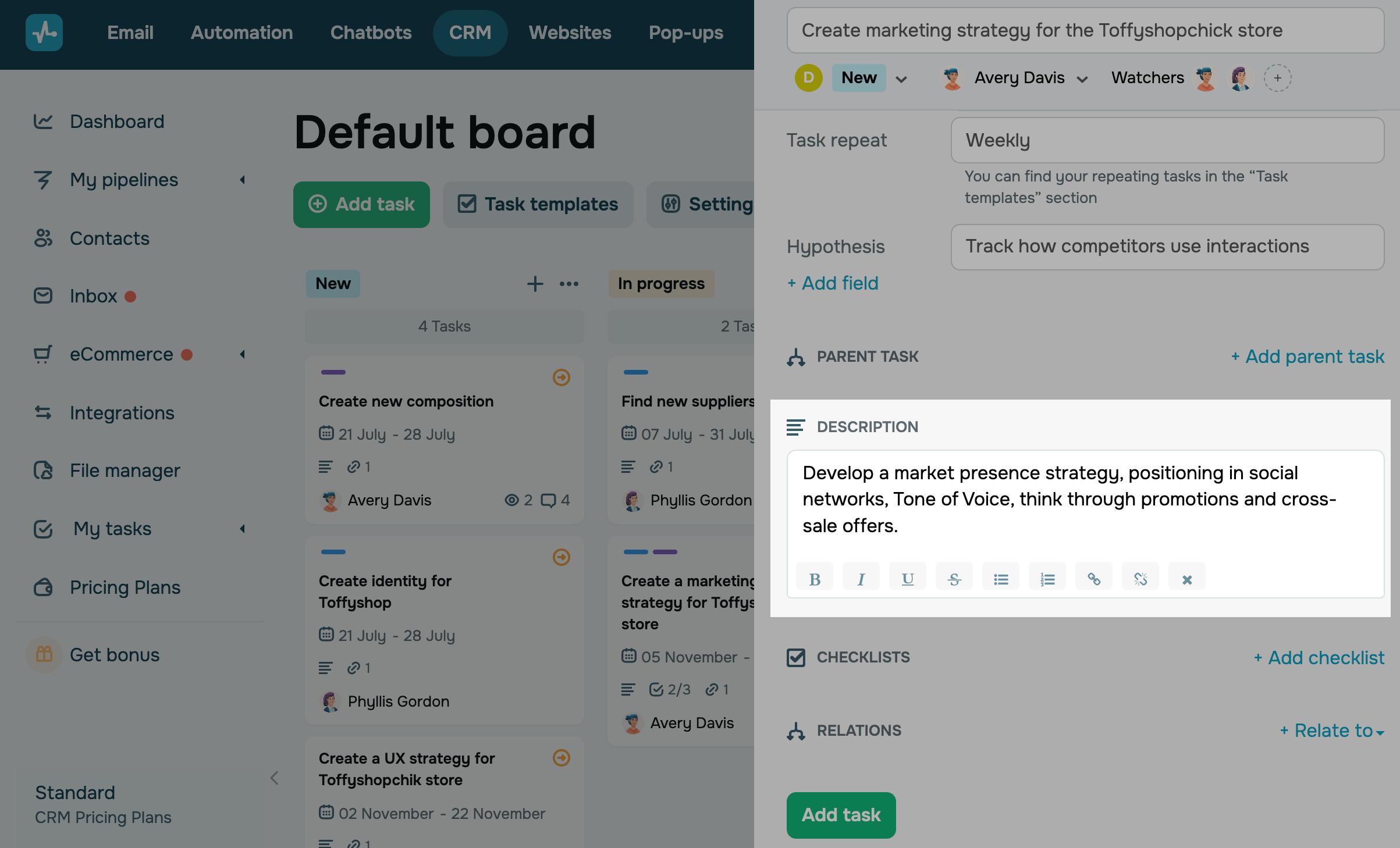Click into the Hypothesis input field
This screenshot has width=1400, height=848.
pyautogui.click(x=1167, y=247)
